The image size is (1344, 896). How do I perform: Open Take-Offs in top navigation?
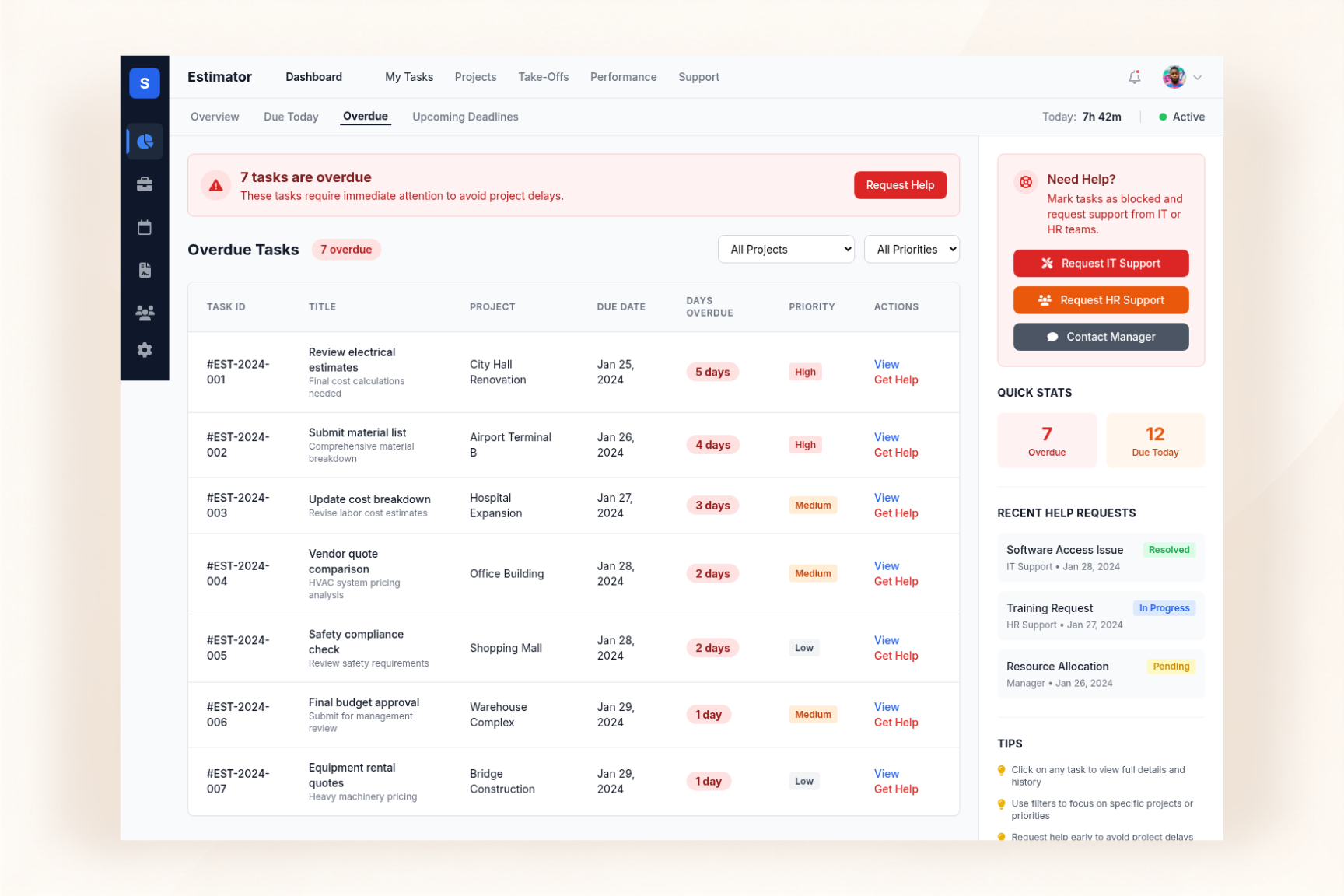click(544, 77)
